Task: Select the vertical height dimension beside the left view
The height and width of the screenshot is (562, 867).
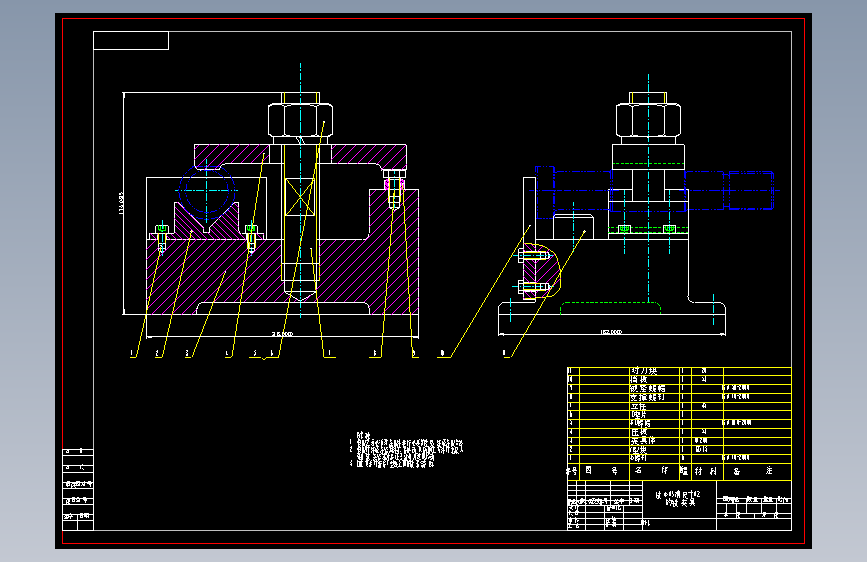Action: coord(121,204)
